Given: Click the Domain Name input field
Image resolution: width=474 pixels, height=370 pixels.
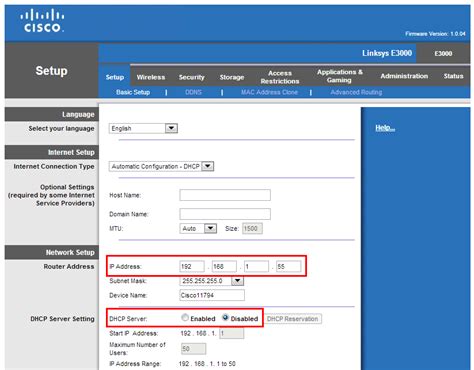Looking at the screenshot, I should tap(225, 214).
